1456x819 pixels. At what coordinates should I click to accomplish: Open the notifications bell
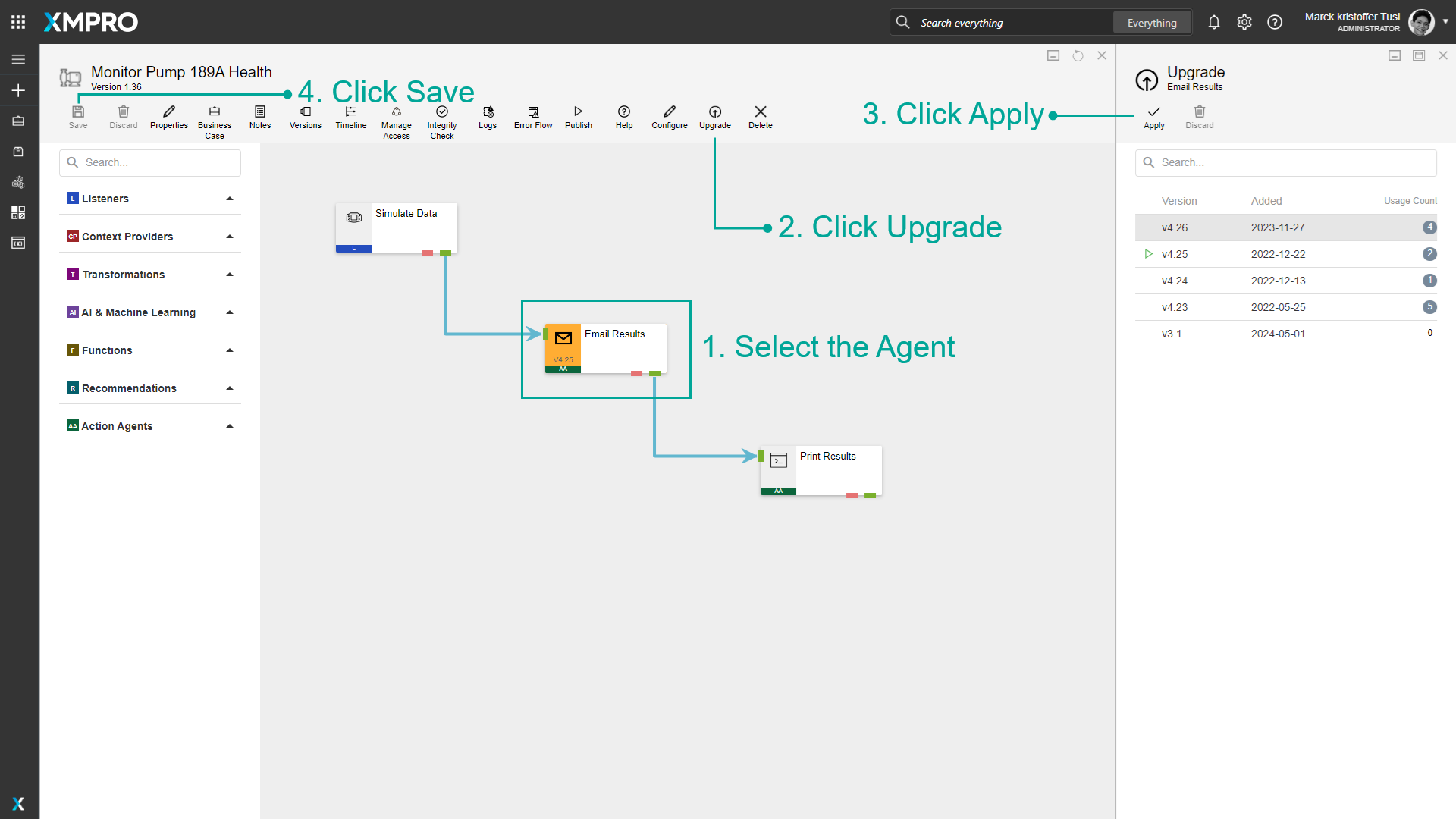click(1213, 22)
